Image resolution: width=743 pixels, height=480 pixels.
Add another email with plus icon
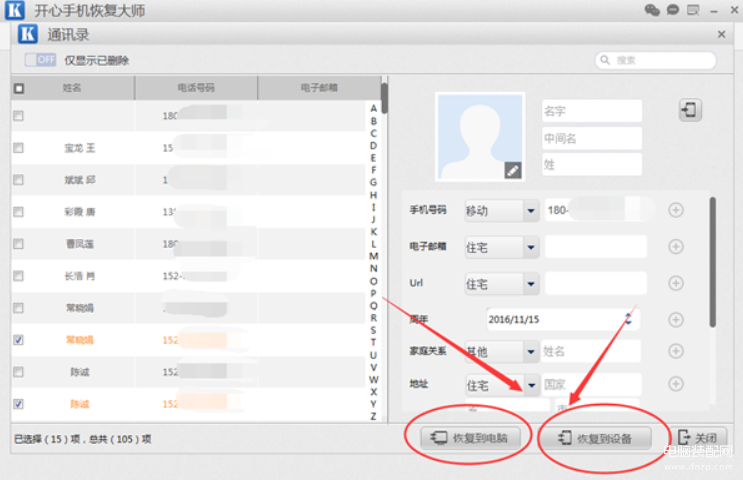pyautogui.click(x=676, y=246)
